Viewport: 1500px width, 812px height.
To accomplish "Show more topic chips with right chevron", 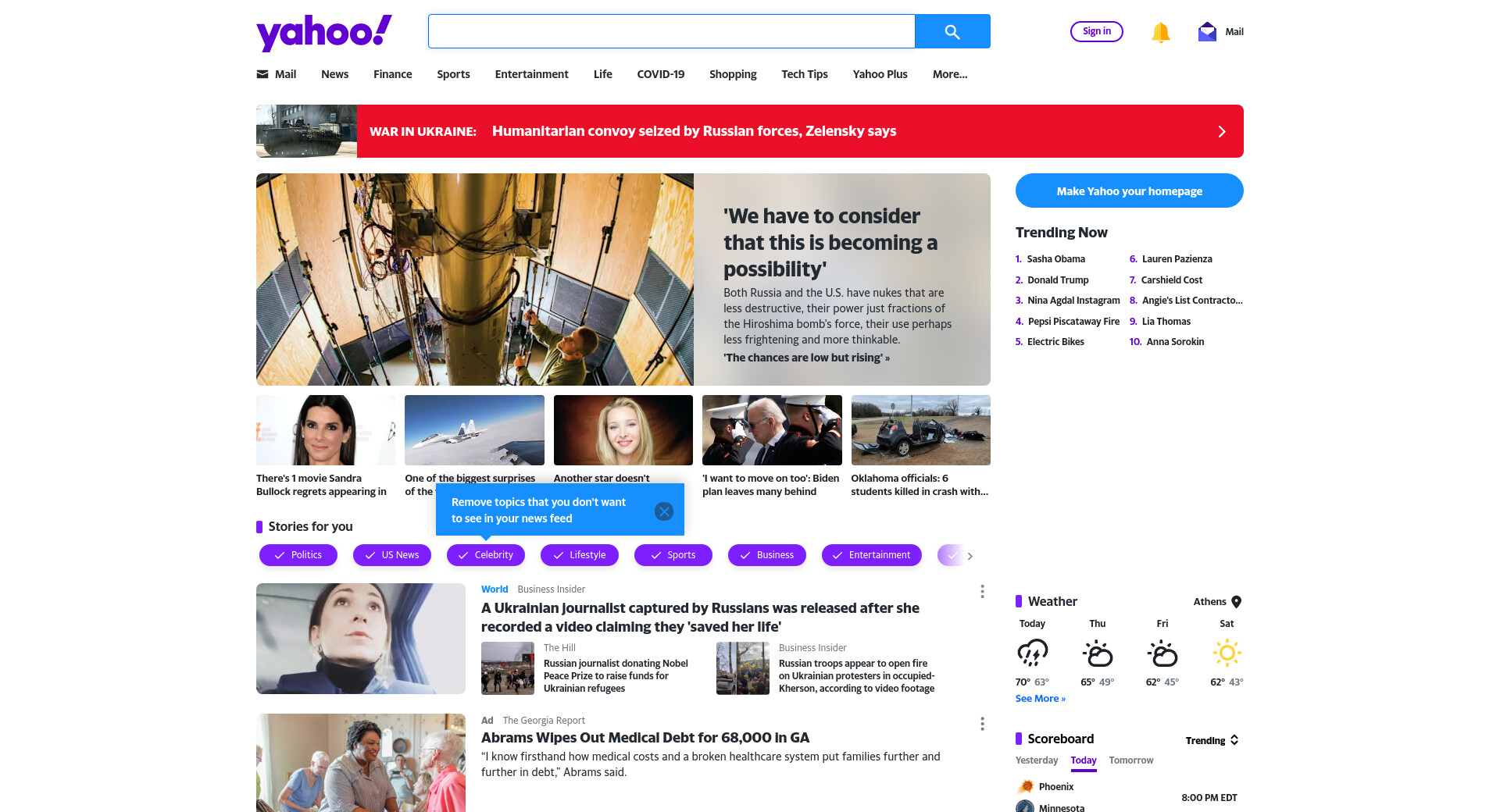I will (970, 556).
